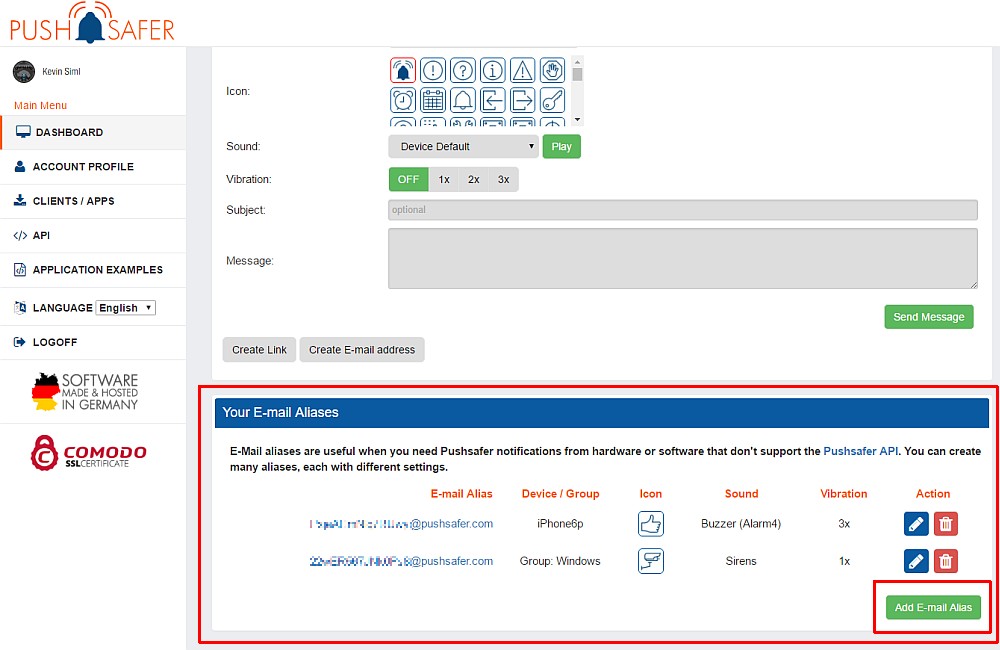1000x650 pixels.
Task: Click Add E-mail Alias button
Action: [933, 607]
